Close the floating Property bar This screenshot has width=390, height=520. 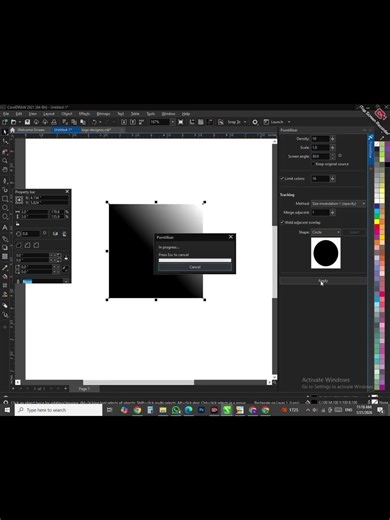[x=67, y=192]
